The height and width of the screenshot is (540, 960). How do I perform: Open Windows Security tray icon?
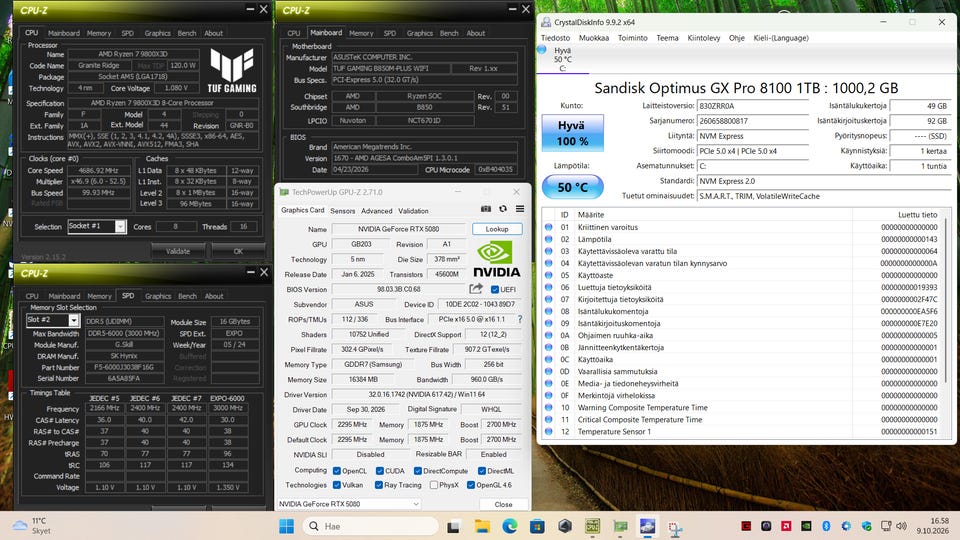866,526
